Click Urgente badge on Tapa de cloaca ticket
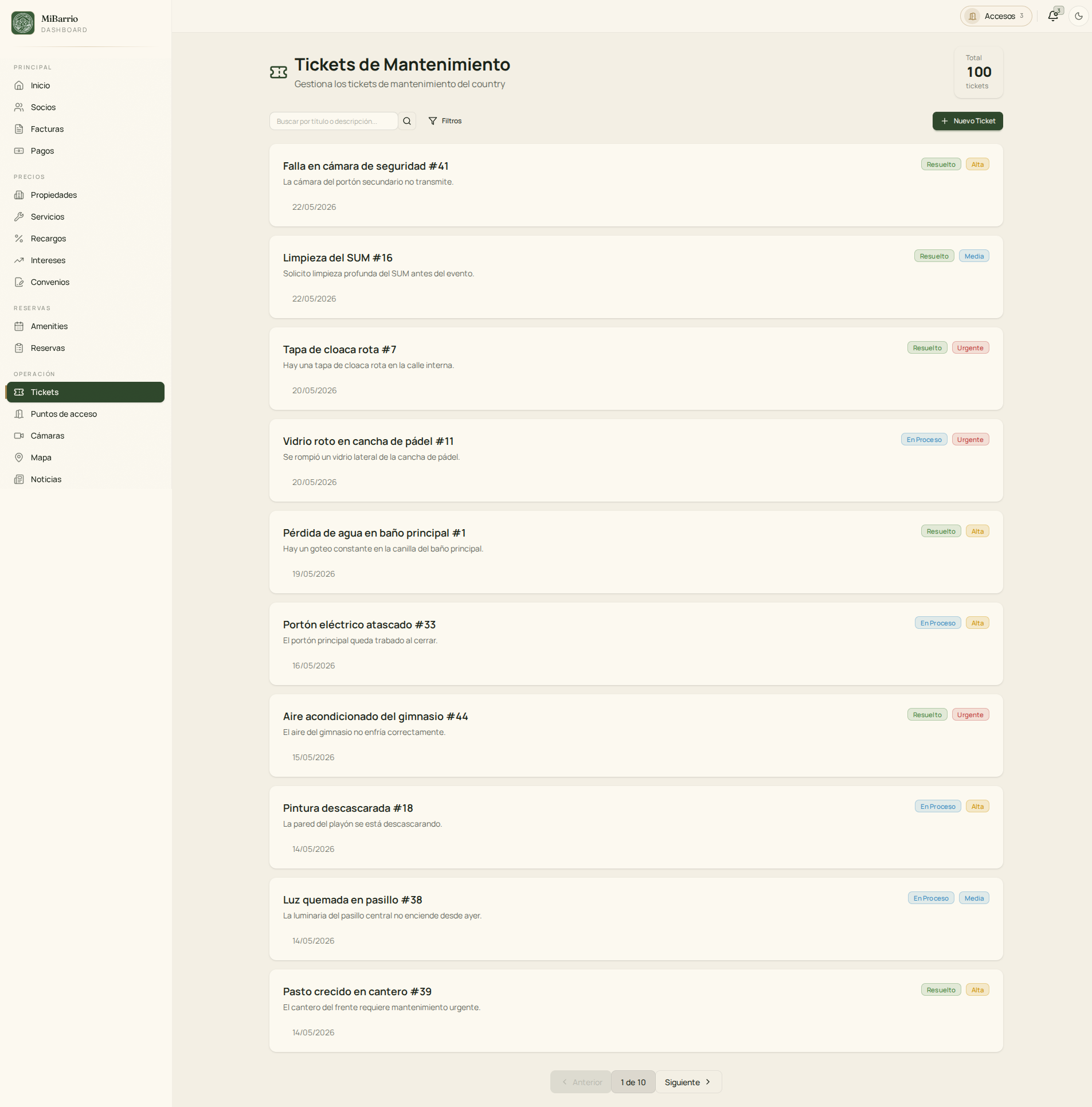This screenshot has height=1107, width=1092. point(970,348)
